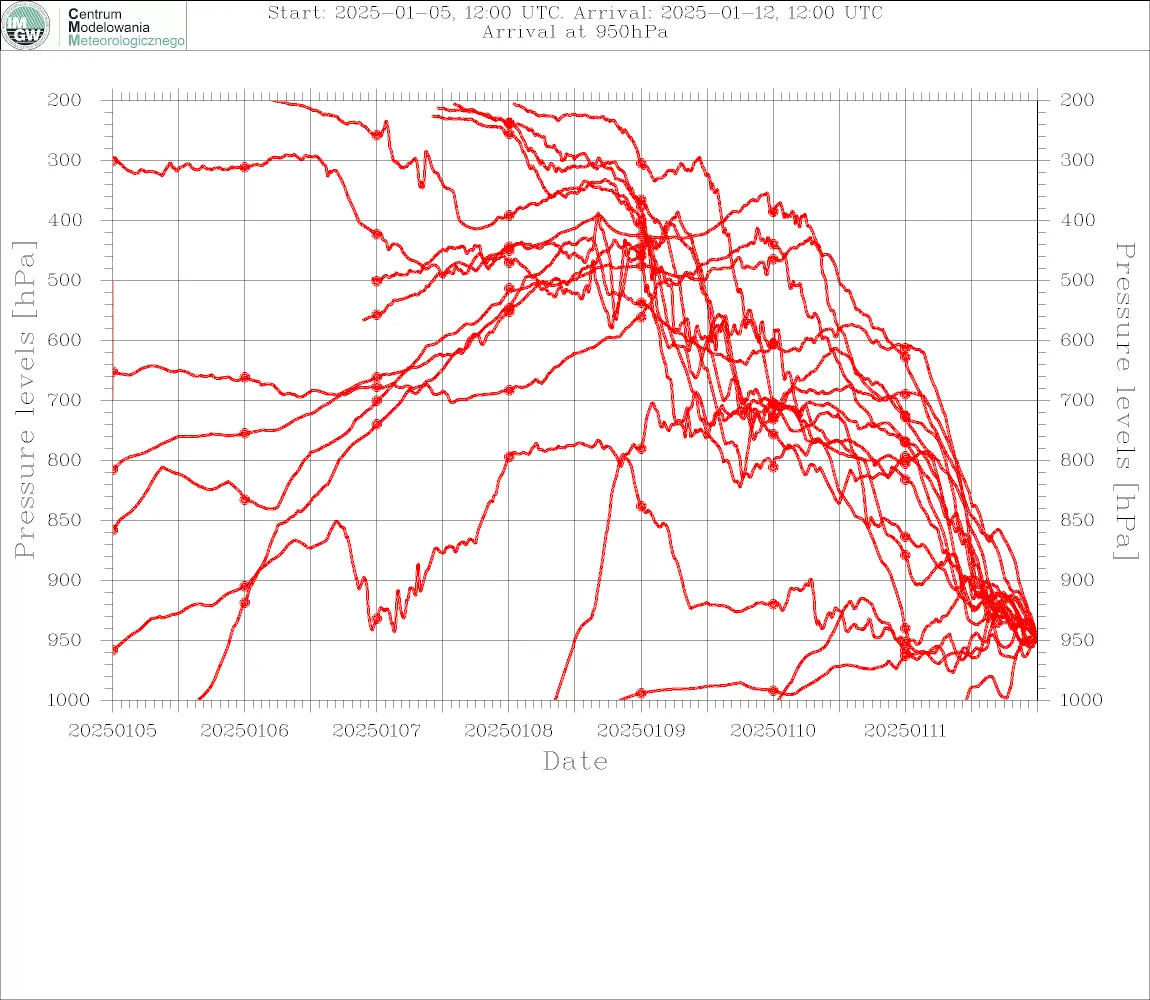Click the left axis label 950
Screen dimensions: 1150x1000
click(65, 640)
